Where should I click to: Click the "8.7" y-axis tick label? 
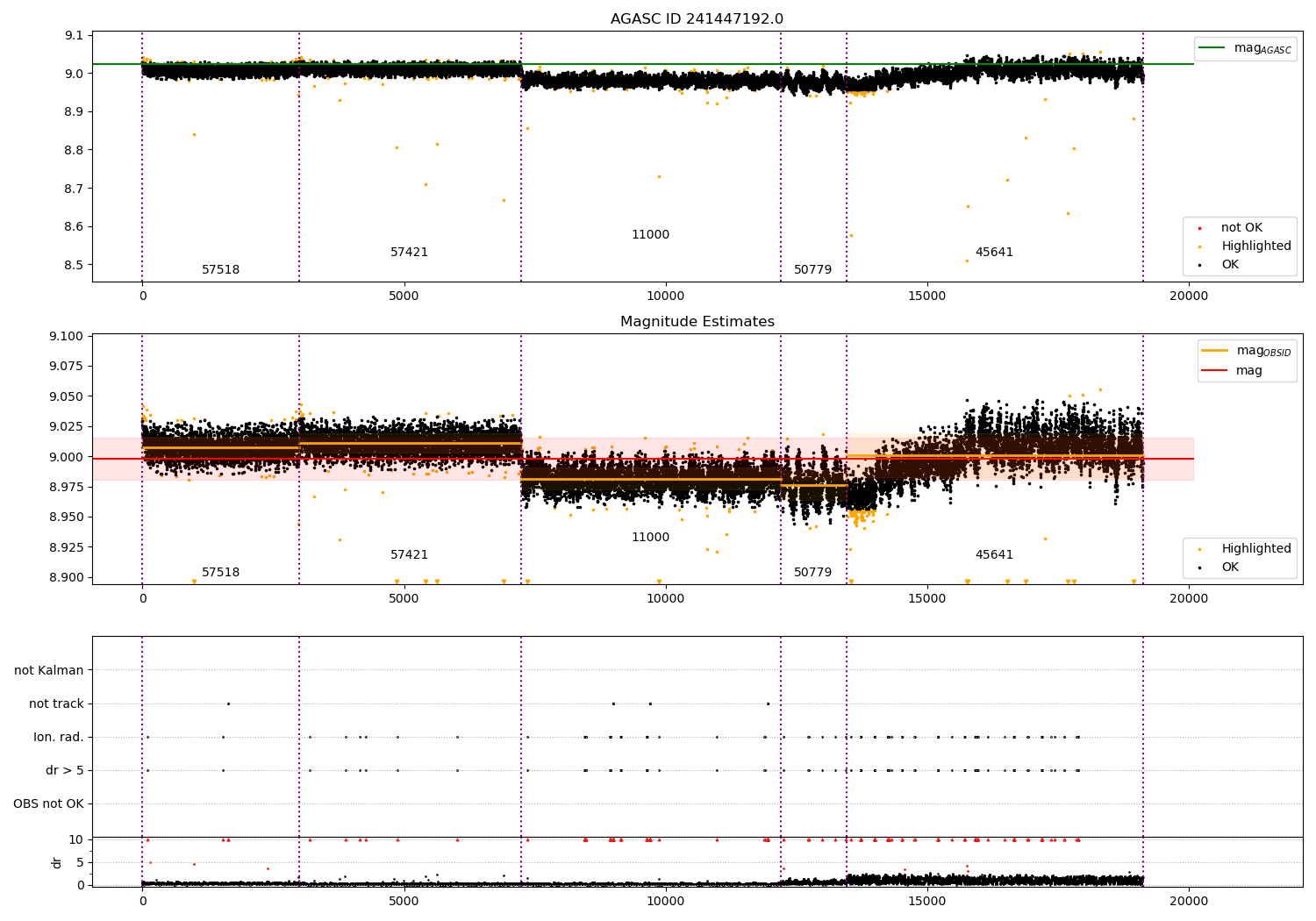point(74,189)
